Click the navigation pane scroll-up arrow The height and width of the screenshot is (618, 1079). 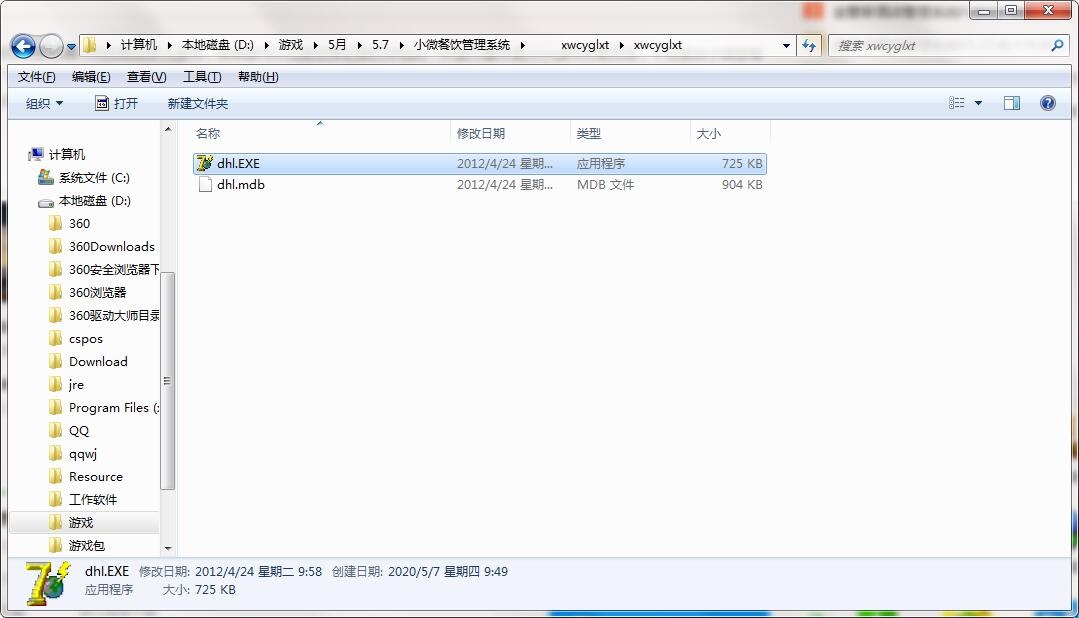(168, 129)
